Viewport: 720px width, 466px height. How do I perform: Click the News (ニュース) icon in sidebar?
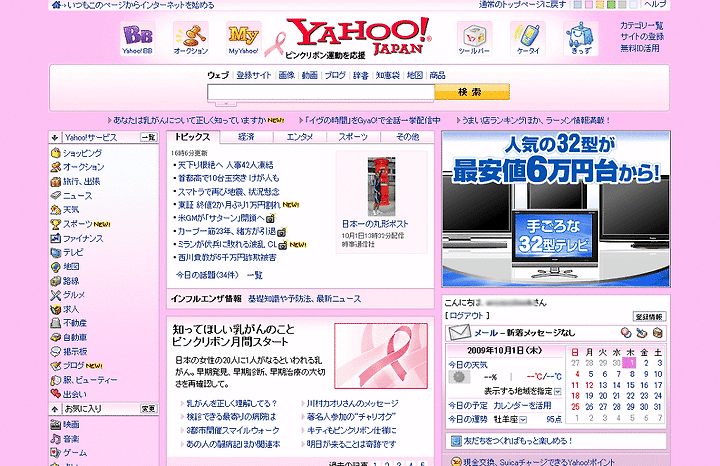tap(56, 196)
